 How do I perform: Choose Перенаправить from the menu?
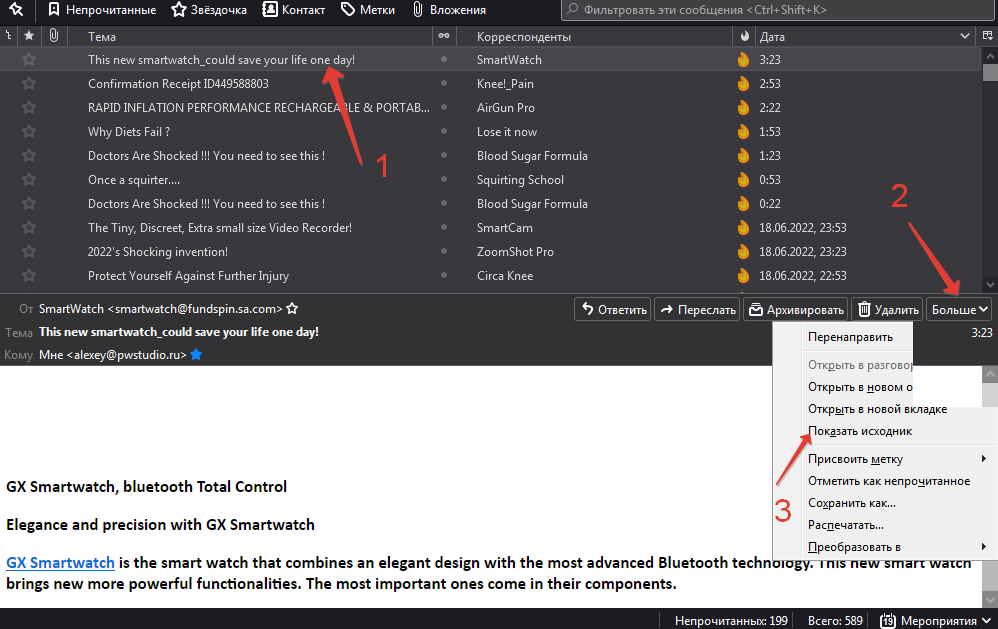pyautogui.click(x=850, y=337)
